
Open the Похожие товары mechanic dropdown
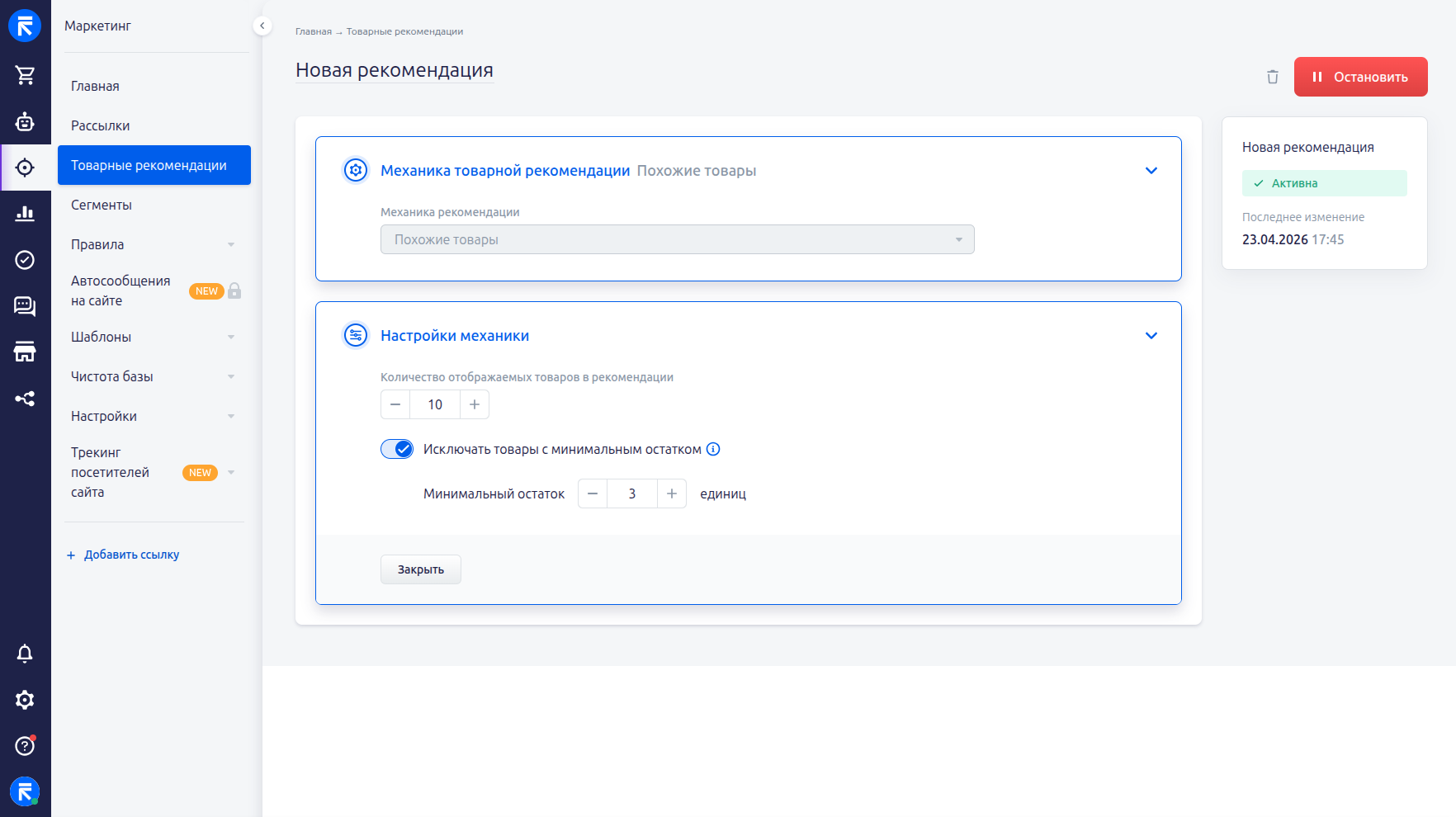click(x=677, y=239)
